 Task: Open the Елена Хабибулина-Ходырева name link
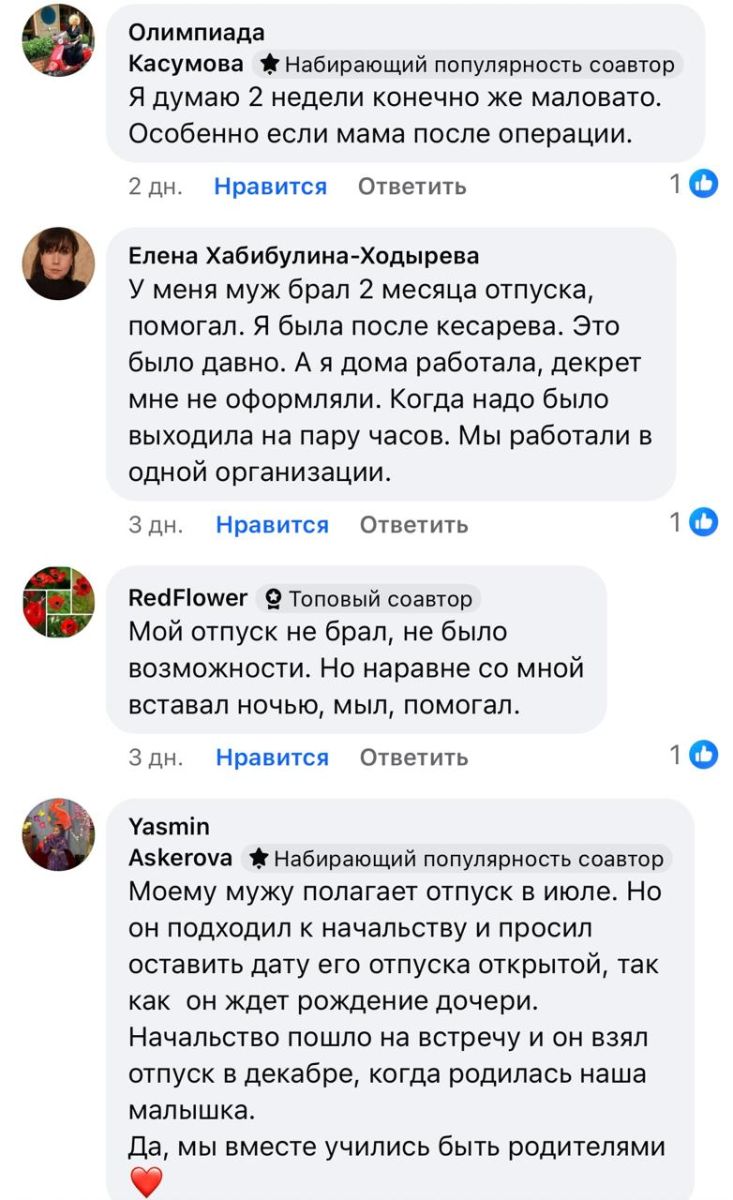304,256
